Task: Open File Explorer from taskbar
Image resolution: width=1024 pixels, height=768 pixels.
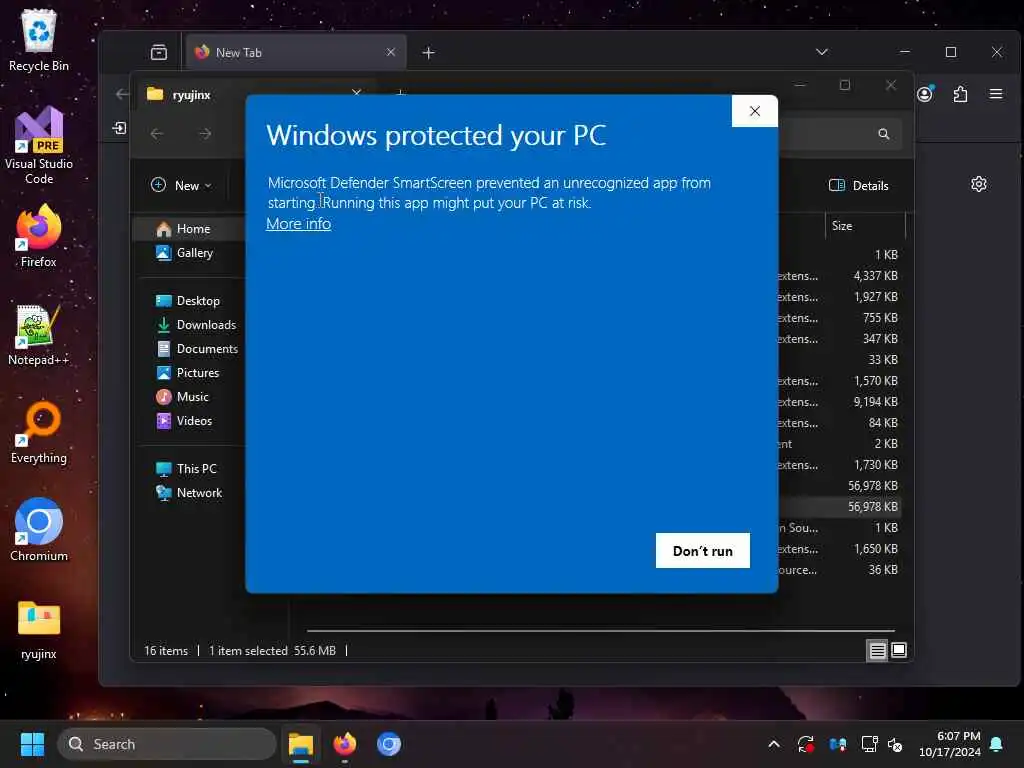Action: (301, 744)
